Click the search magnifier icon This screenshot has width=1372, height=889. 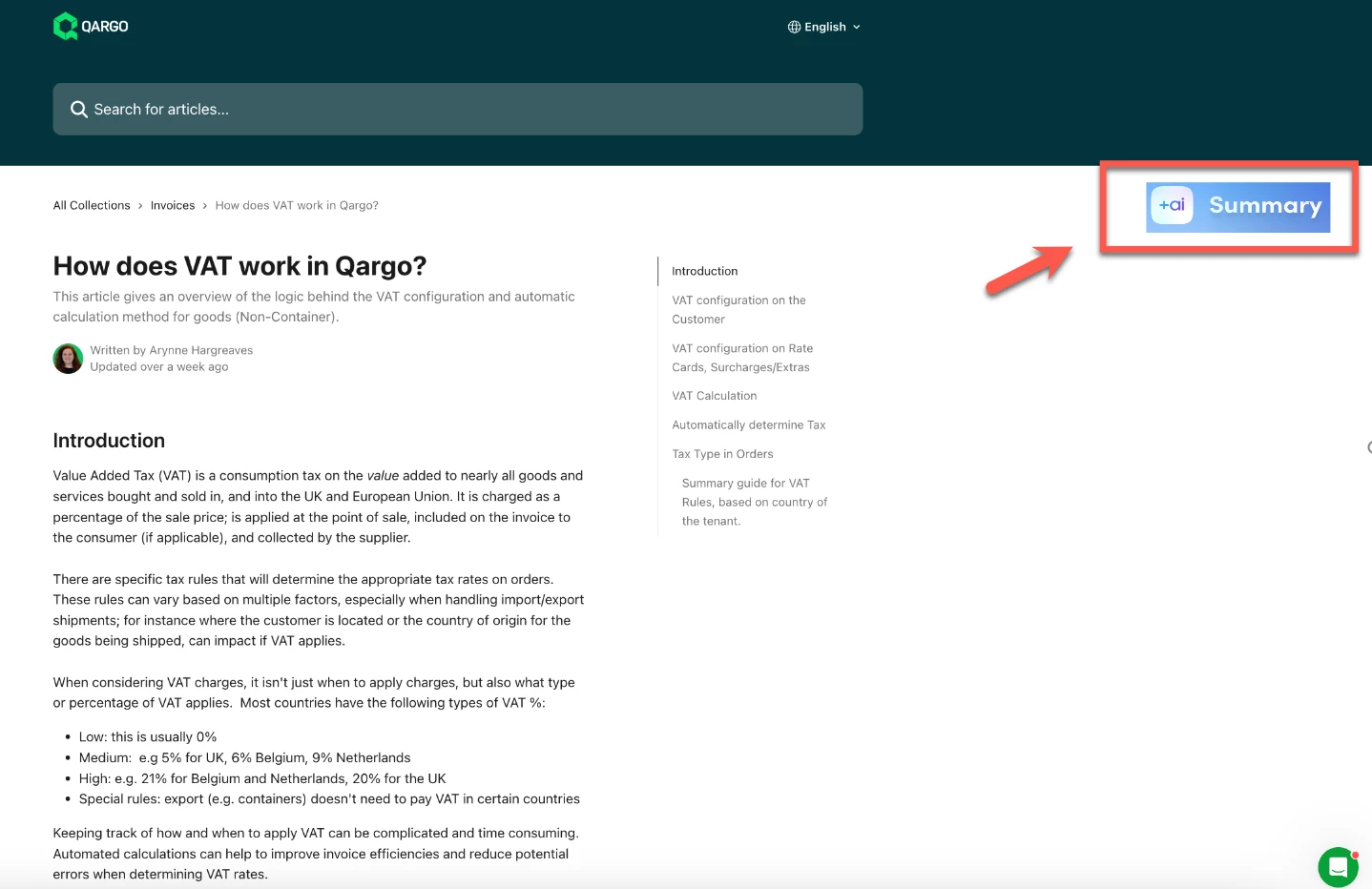(79, 110)
